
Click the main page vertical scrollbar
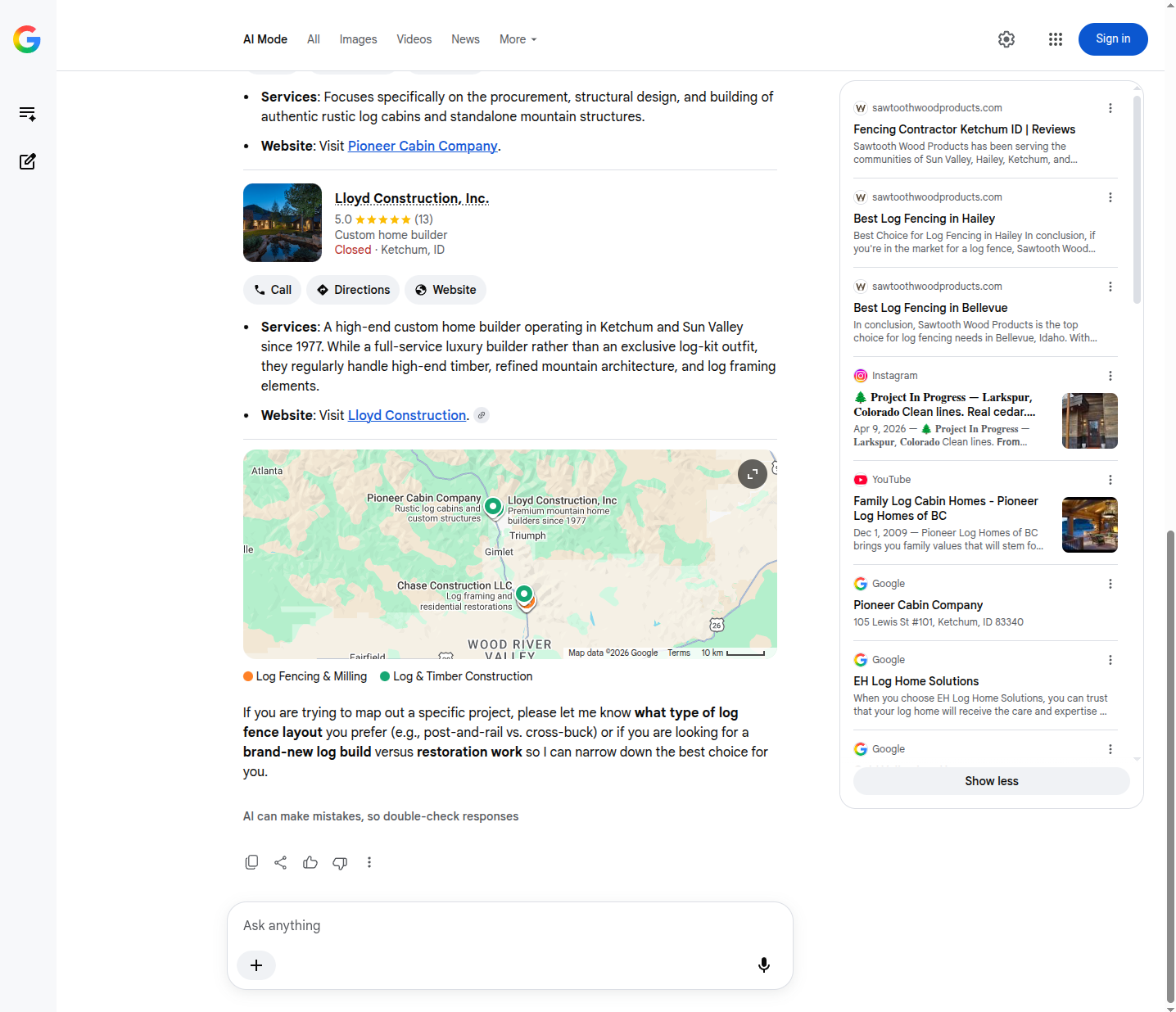pyautogui.click(x=1170, y=766)
